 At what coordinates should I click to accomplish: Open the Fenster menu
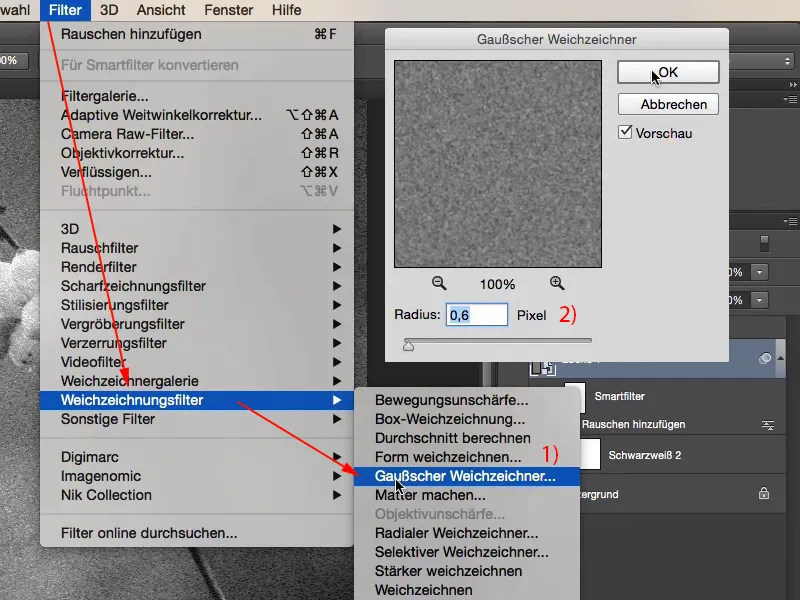[x=229, y=10]
